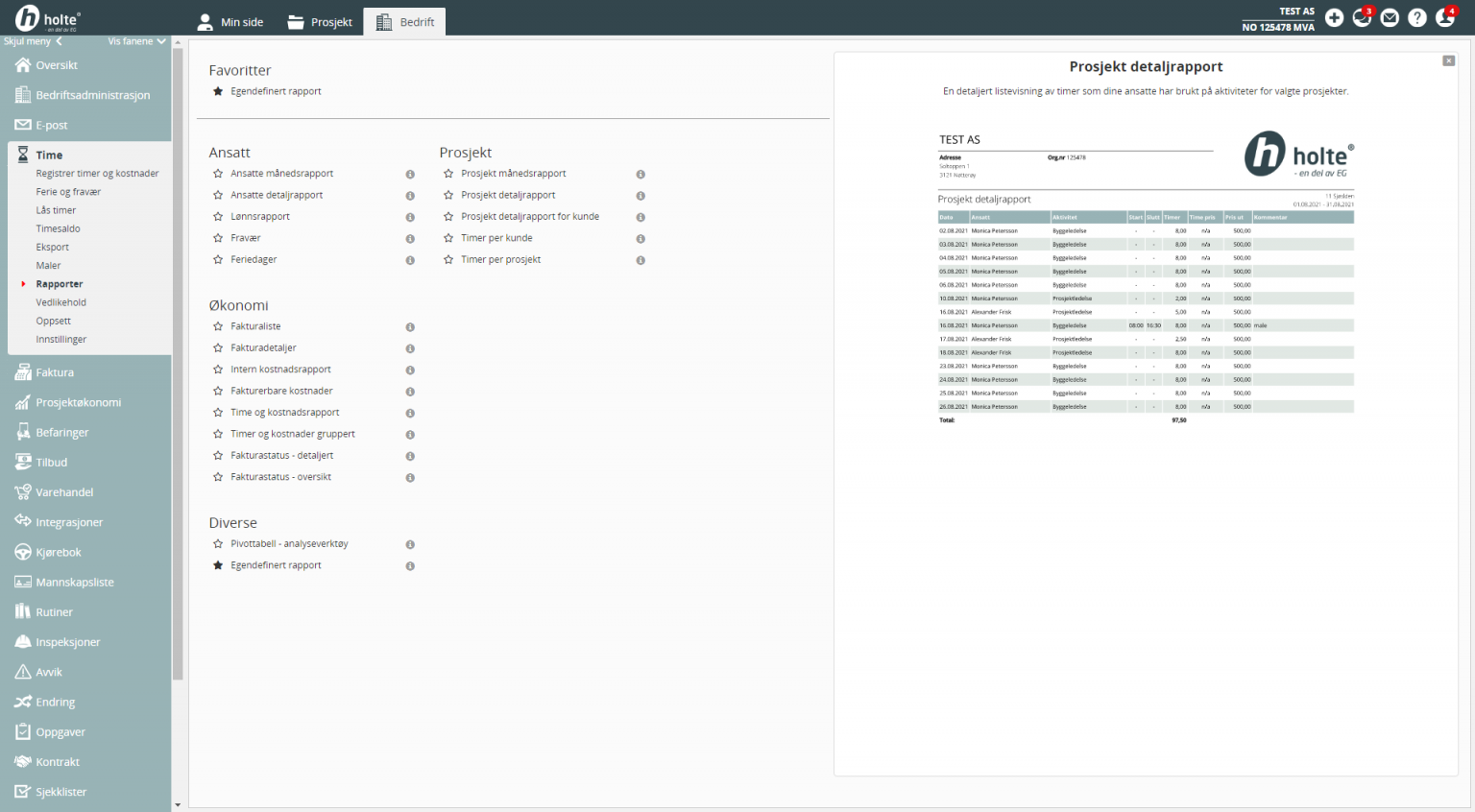Show info for Prosjekt månedsrapport
The width and height of the screenshot is (1475, 812).
click(641, 175)
